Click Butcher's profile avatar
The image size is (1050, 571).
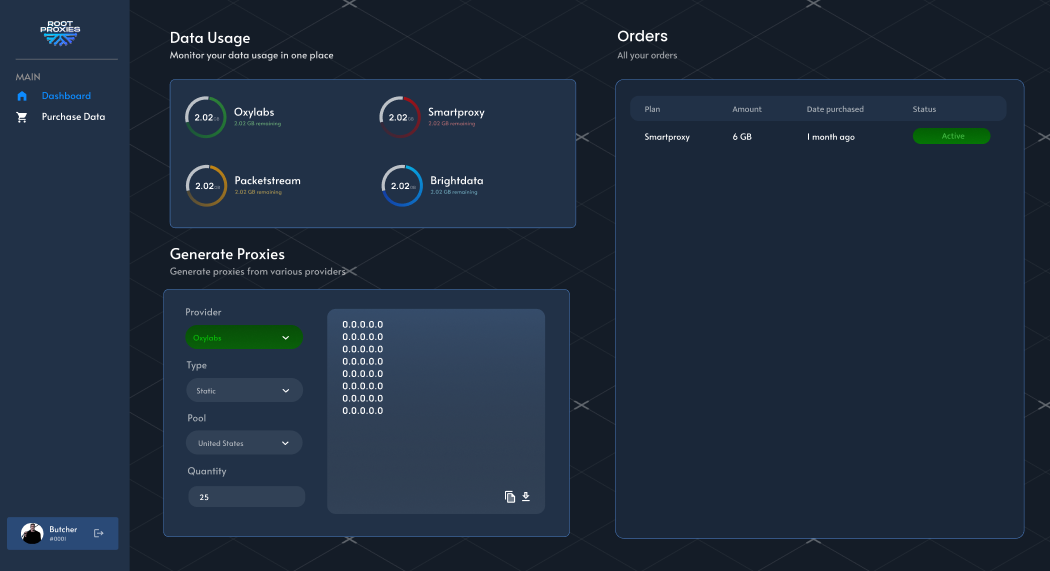coord(32,534)
